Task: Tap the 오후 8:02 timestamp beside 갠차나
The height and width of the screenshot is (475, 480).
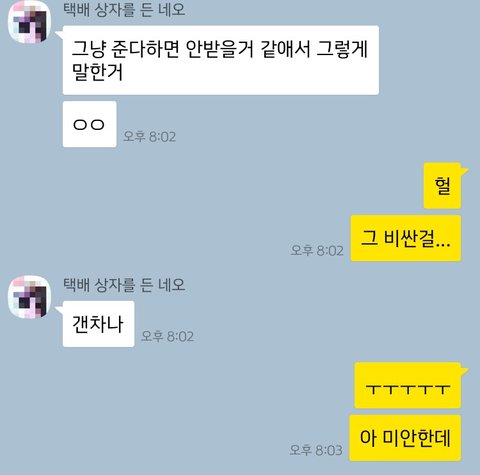Action: tap(167, 336)
